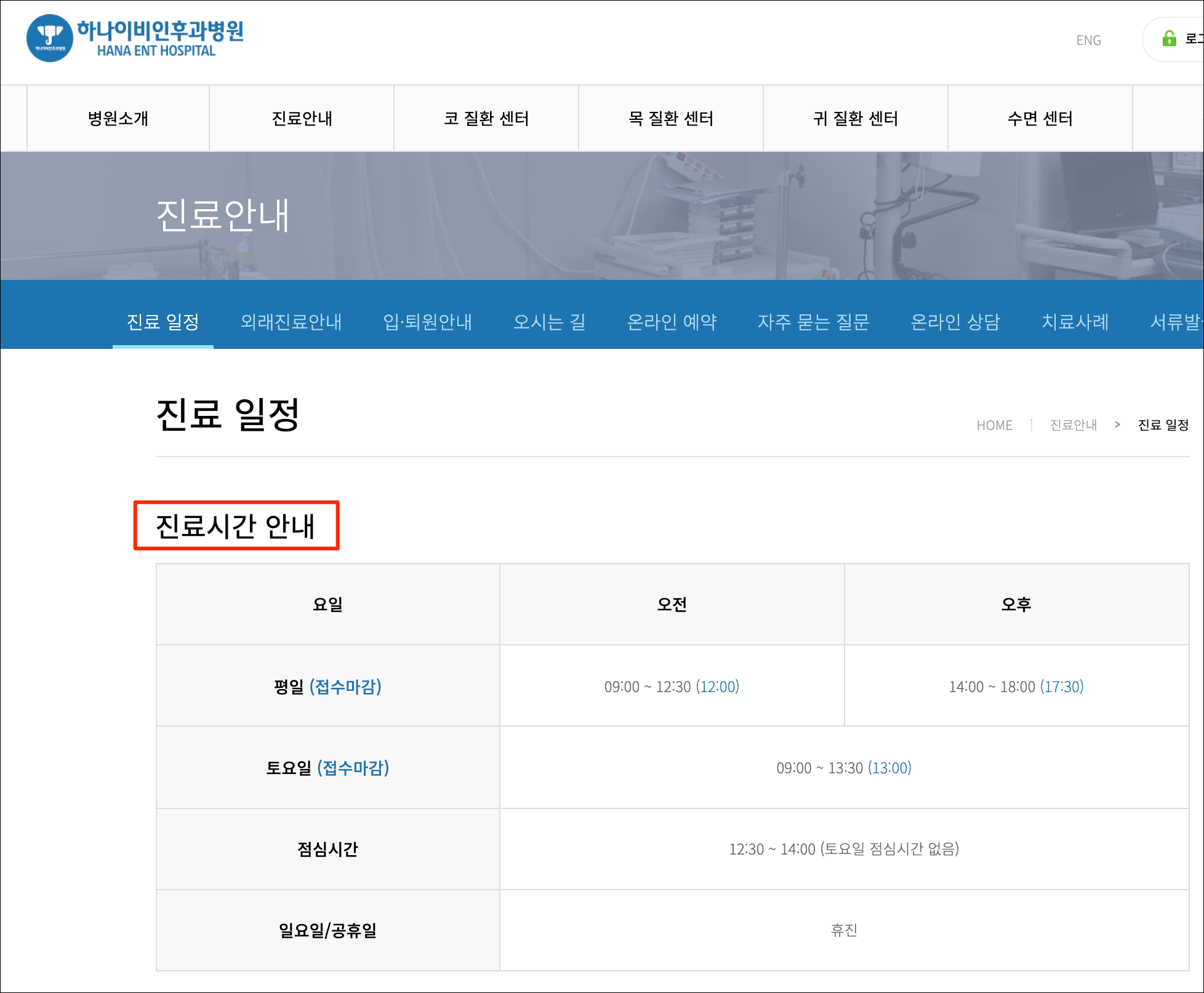Go to the 입·퇴원안내 tab
This screenshot has width=1204, height=993.
click(x=427, y=322)
